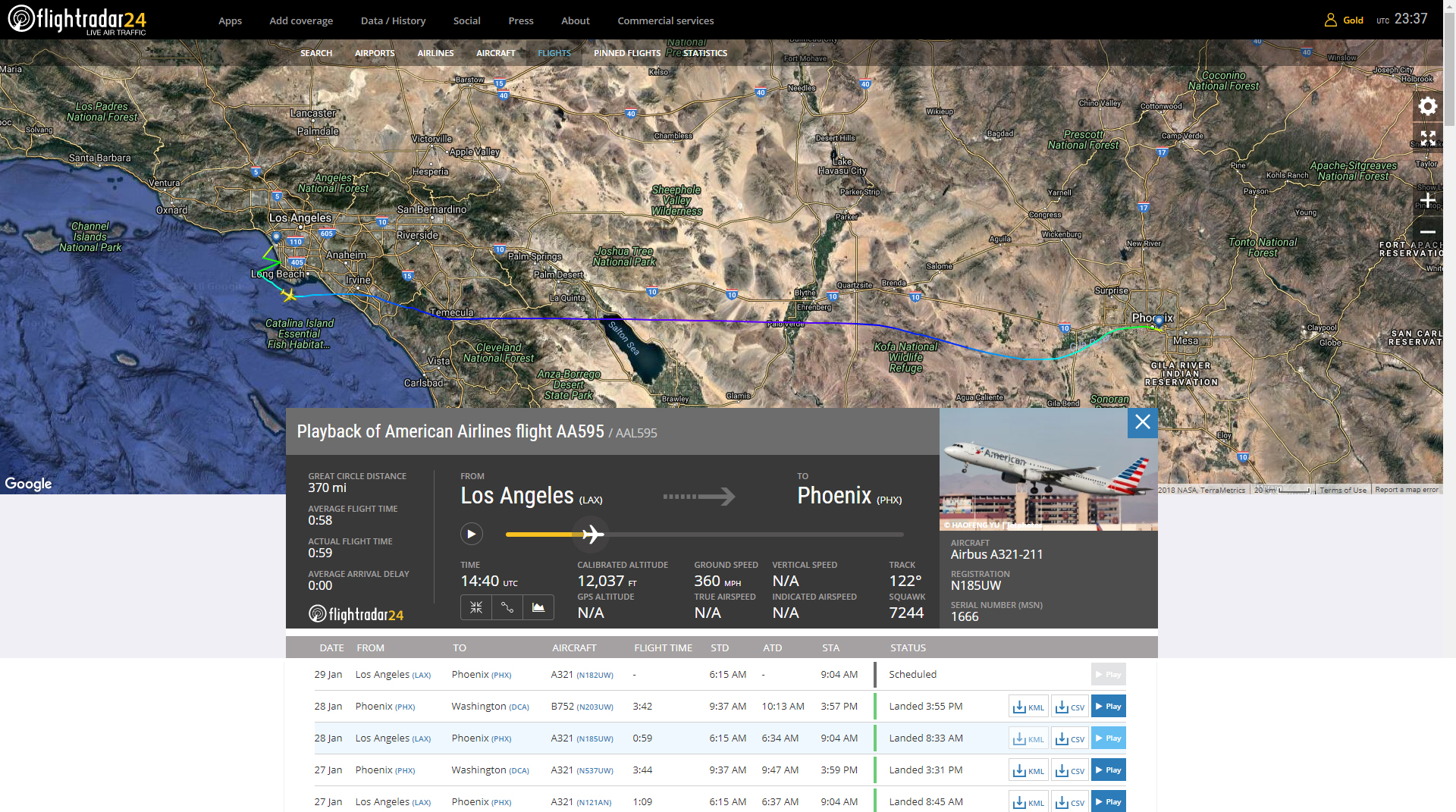This screenshot has width=1456, height=812.
Task: Click the Aircraft column header
Action: 574,647
